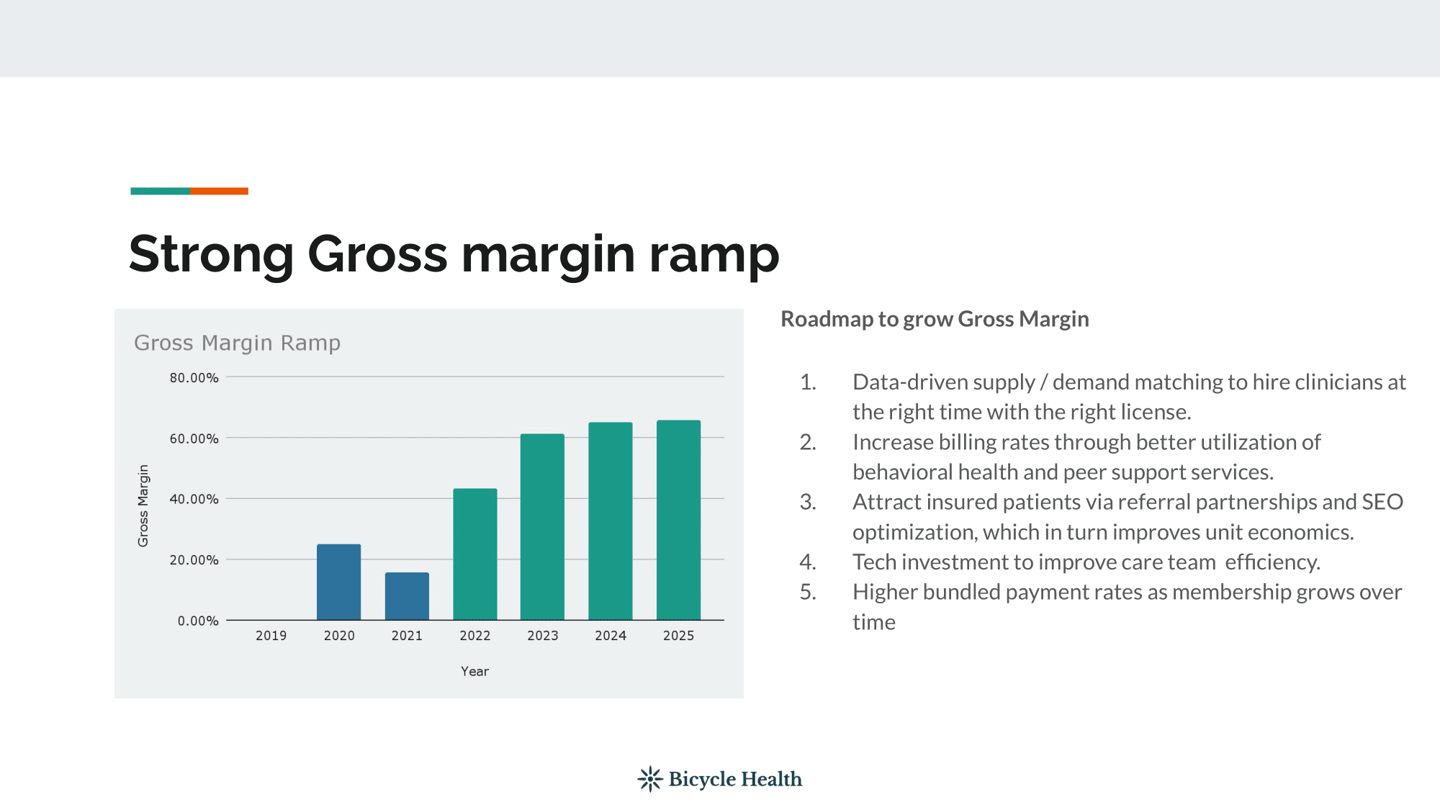Screen dimensions: 1440x810
Task: Click the Gross Margin Ramp chart title
Action: pos(237,343)
